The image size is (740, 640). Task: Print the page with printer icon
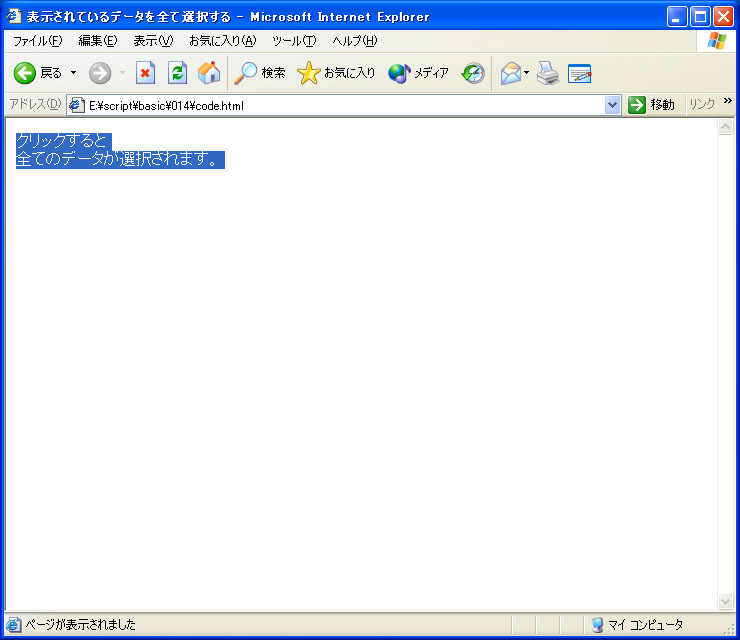pos(548,73)
